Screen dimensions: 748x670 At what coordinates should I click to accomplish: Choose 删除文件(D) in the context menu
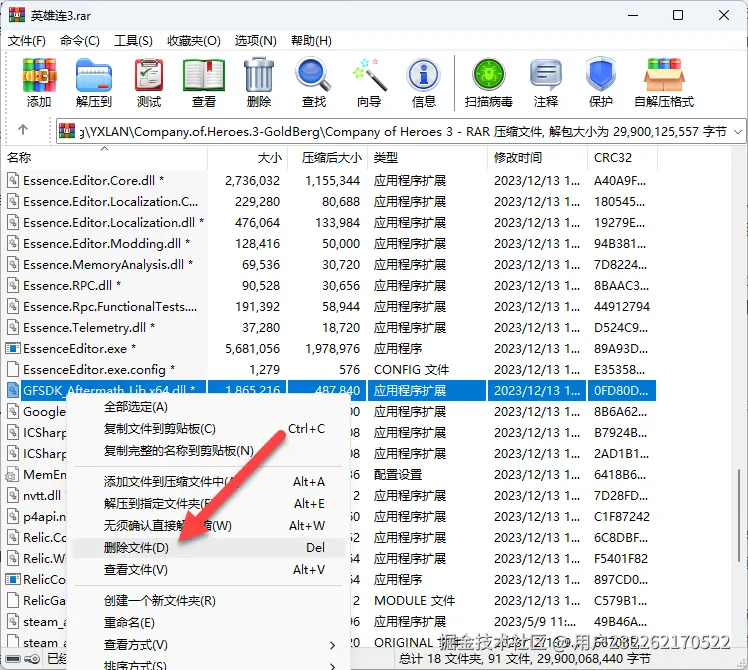pyautogui.click(x=208, y=547)
